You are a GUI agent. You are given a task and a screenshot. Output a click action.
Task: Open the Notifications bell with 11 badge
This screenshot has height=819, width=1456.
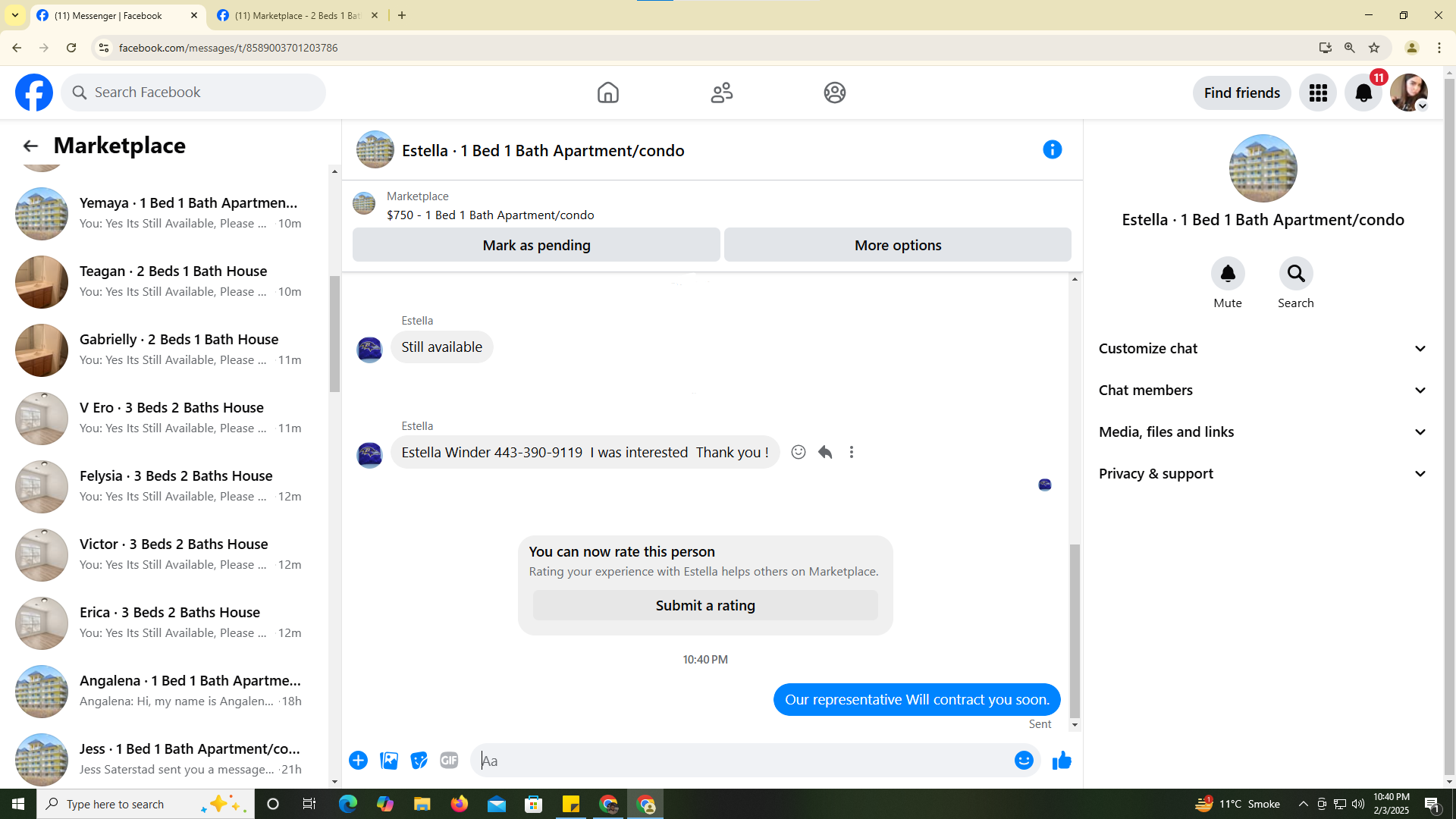1363,93
